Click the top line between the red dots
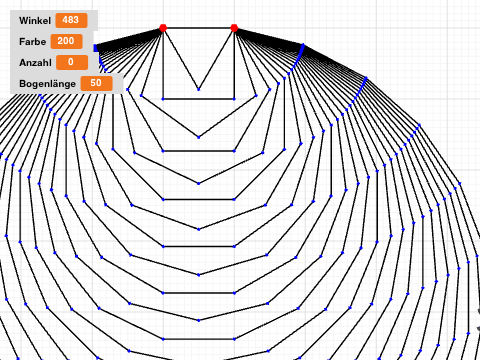 coord(198,28)
